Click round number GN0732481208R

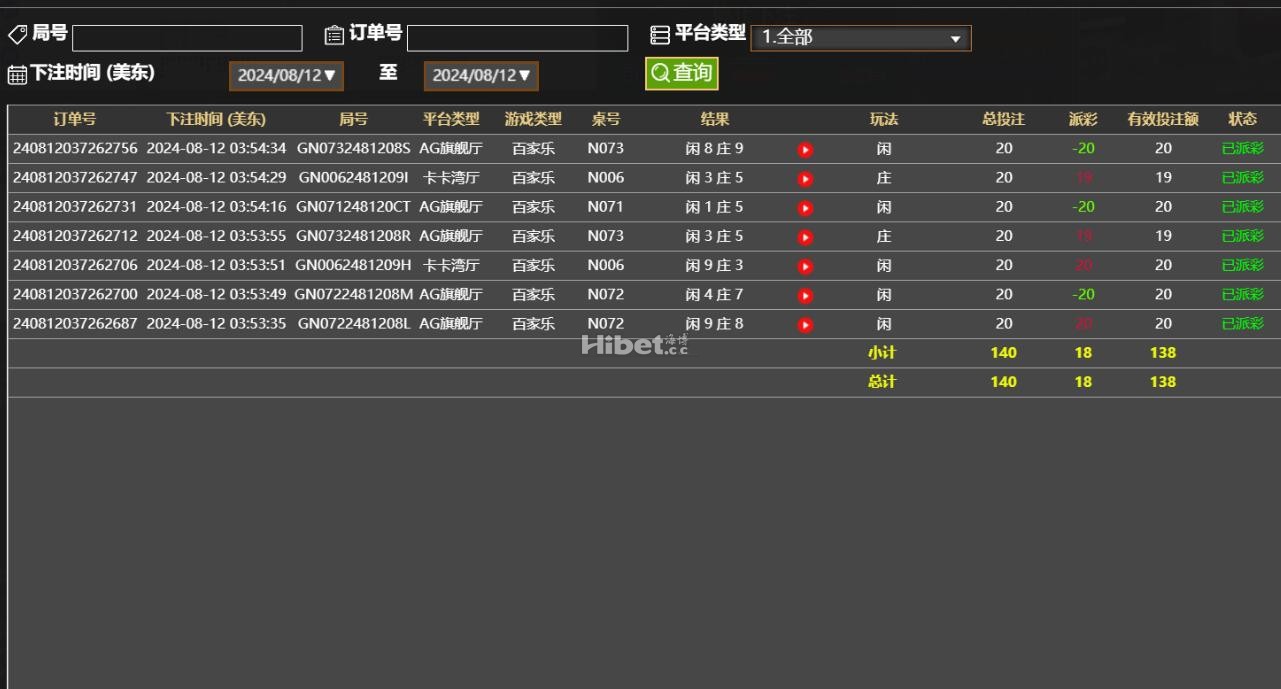354,236
